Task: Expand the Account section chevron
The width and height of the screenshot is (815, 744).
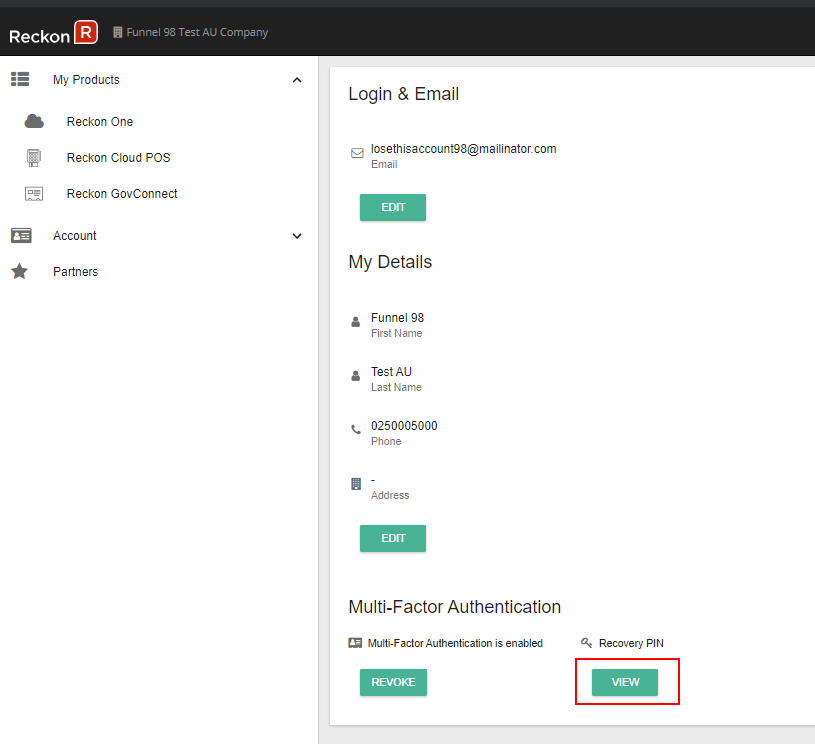Action: click(x=297, y=236)
